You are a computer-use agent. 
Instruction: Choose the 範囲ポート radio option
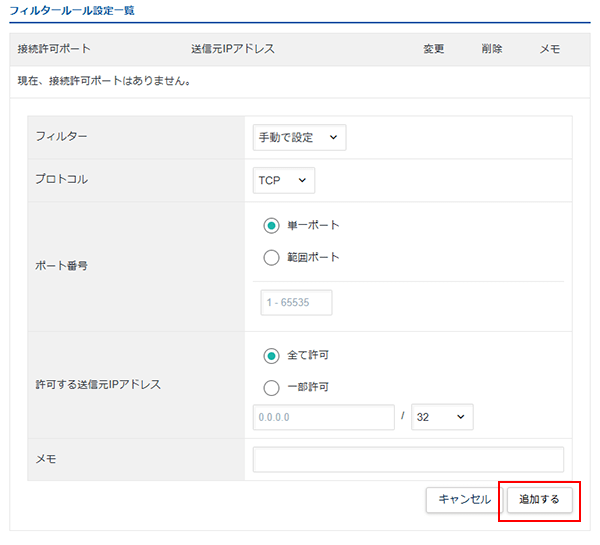pyautogui.click(x=271, y=257)
